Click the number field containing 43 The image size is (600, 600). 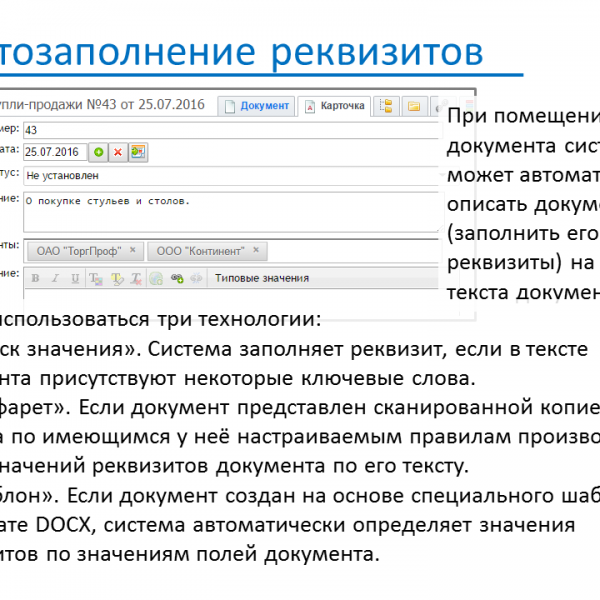[230, 130]
